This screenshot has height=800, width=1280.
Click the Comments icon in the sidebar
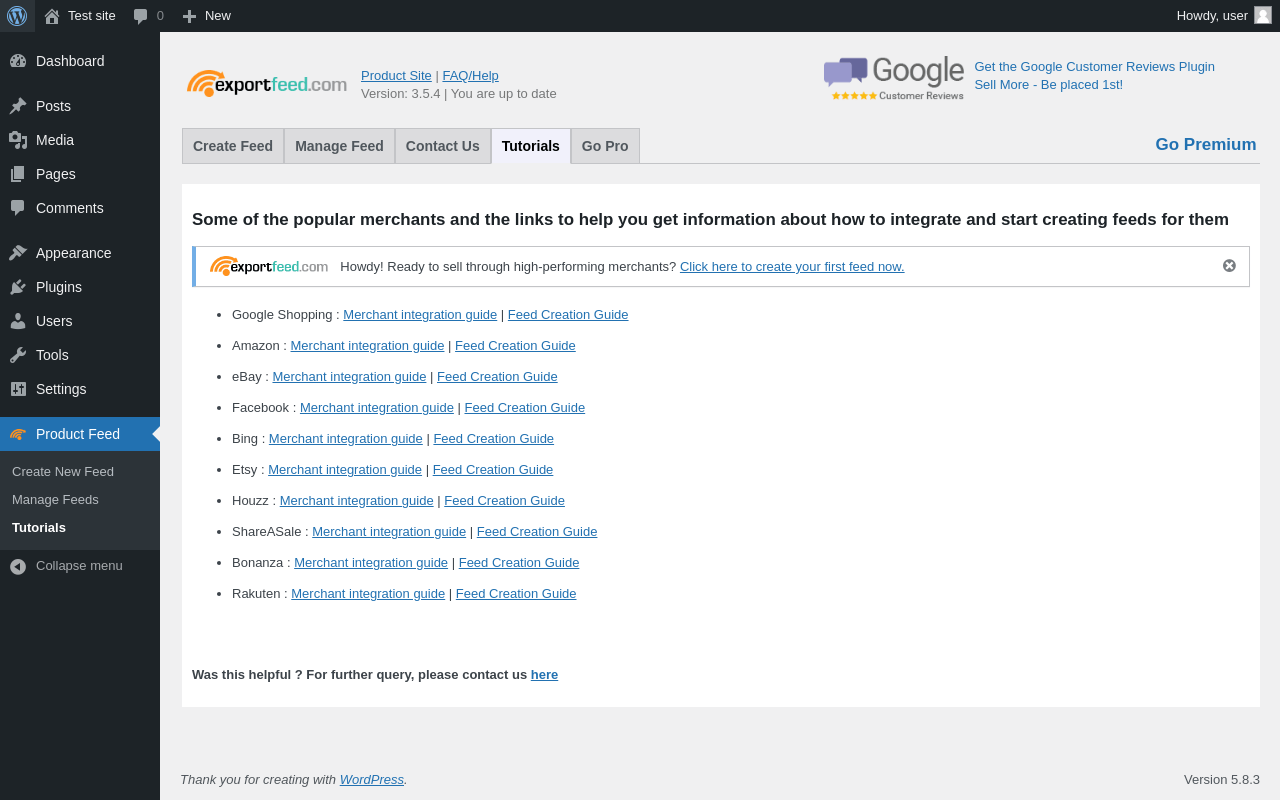[x=18, y=208]
